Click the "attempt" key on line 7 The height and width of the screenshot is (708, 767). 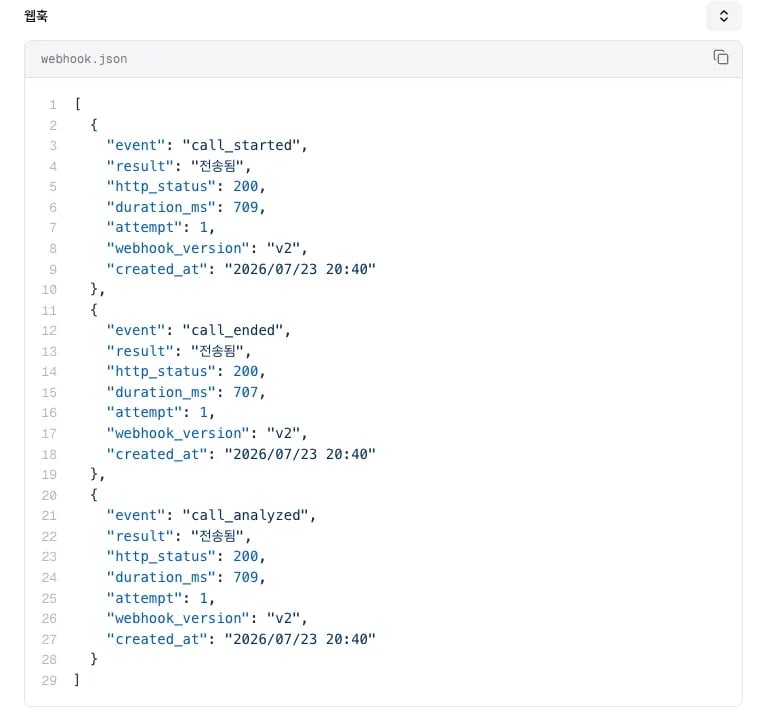point(144,228)
